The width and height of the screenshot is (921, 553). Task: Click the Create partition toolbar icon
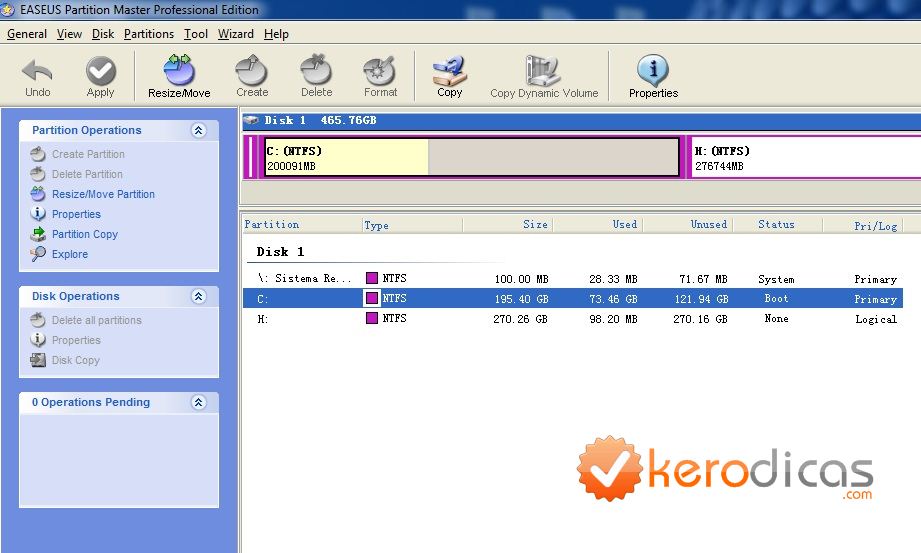click(252, 70)
